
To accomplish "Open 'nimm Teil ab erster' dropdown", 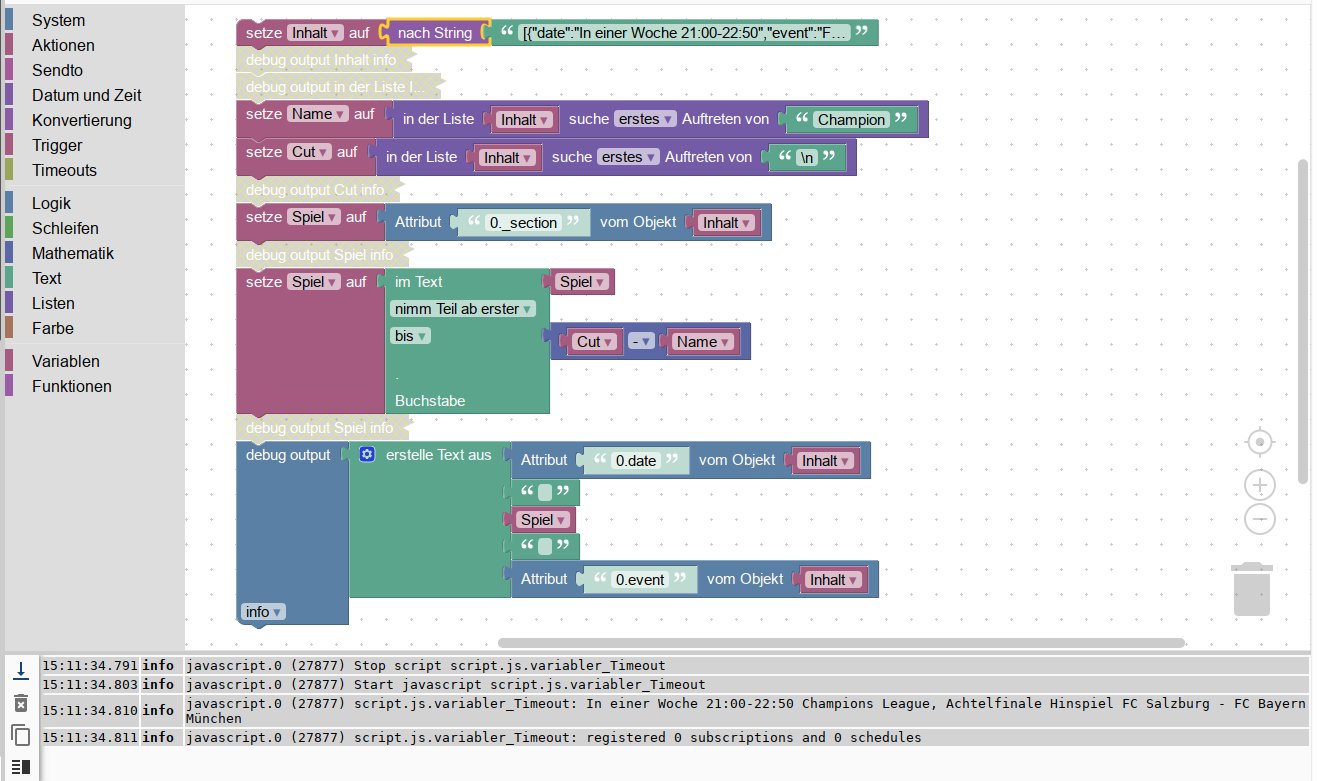I will coord(463,309).
